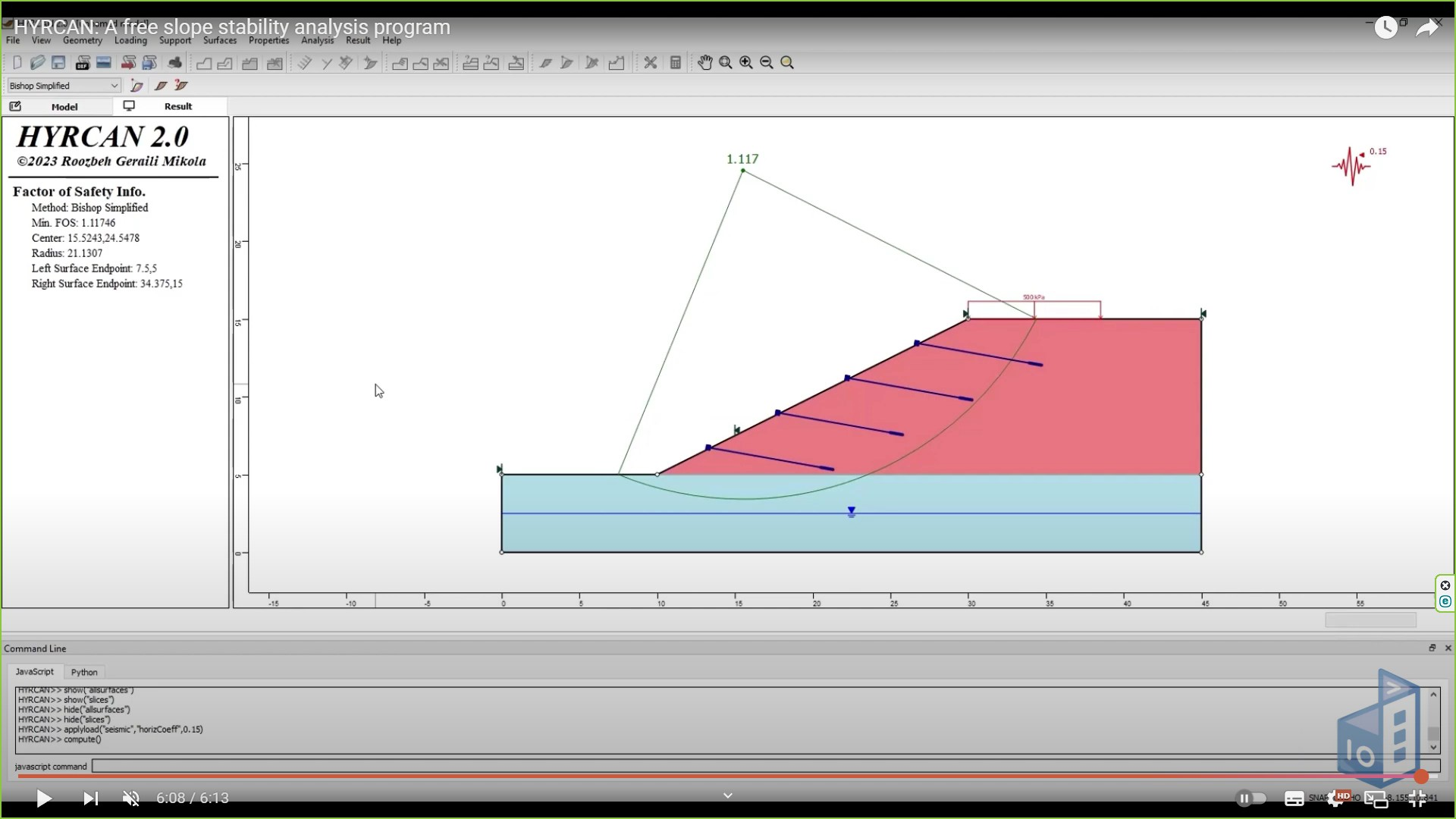Click the 500 kPa distributed load on crest

(x=1034, y=307)
